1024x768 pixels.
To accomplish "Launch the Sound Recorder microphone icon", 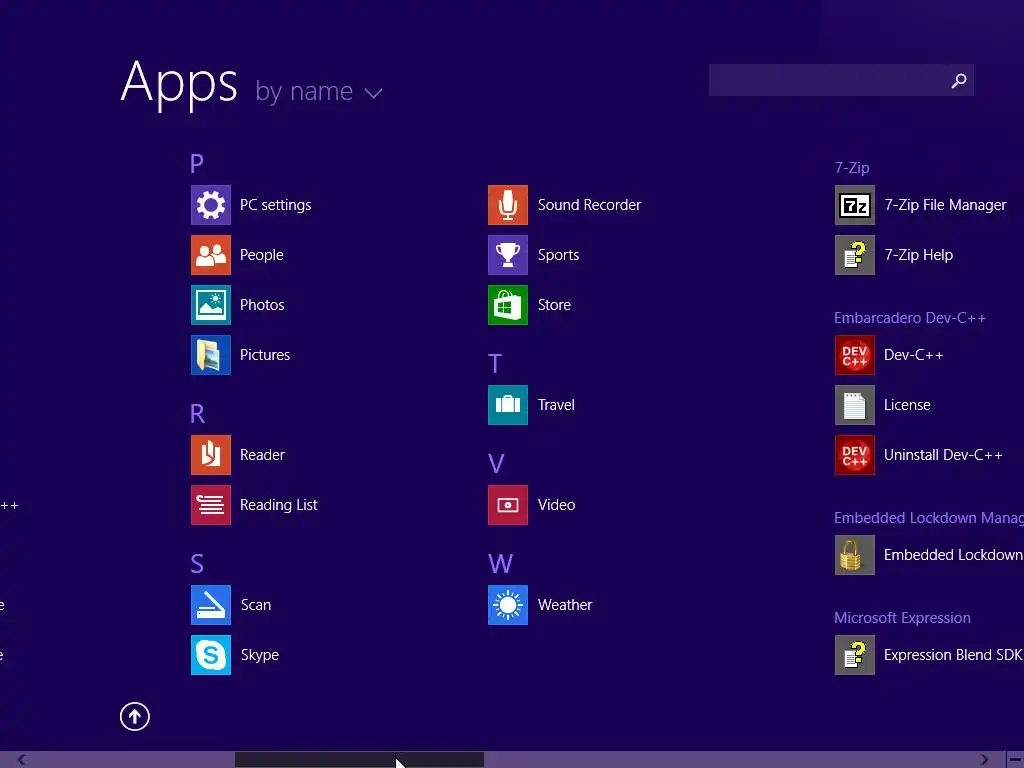I will [x=507, y=205].
